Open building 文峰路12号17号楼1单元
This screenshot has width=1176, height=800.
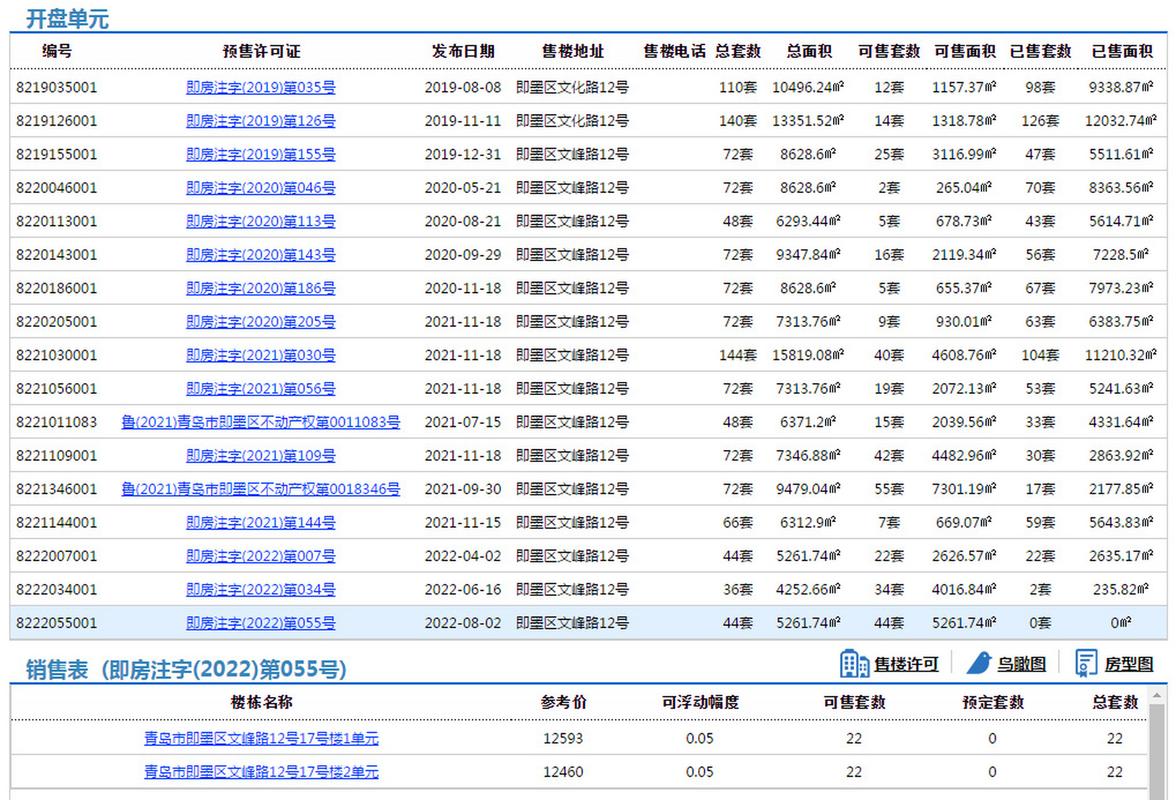(x=261, y=739)
